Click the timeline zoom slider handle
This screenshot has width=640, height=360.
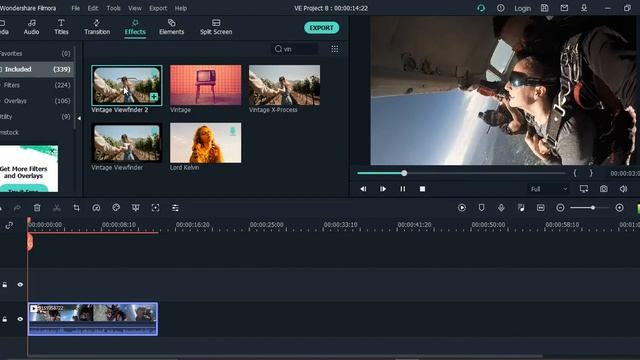pos(593,208)
